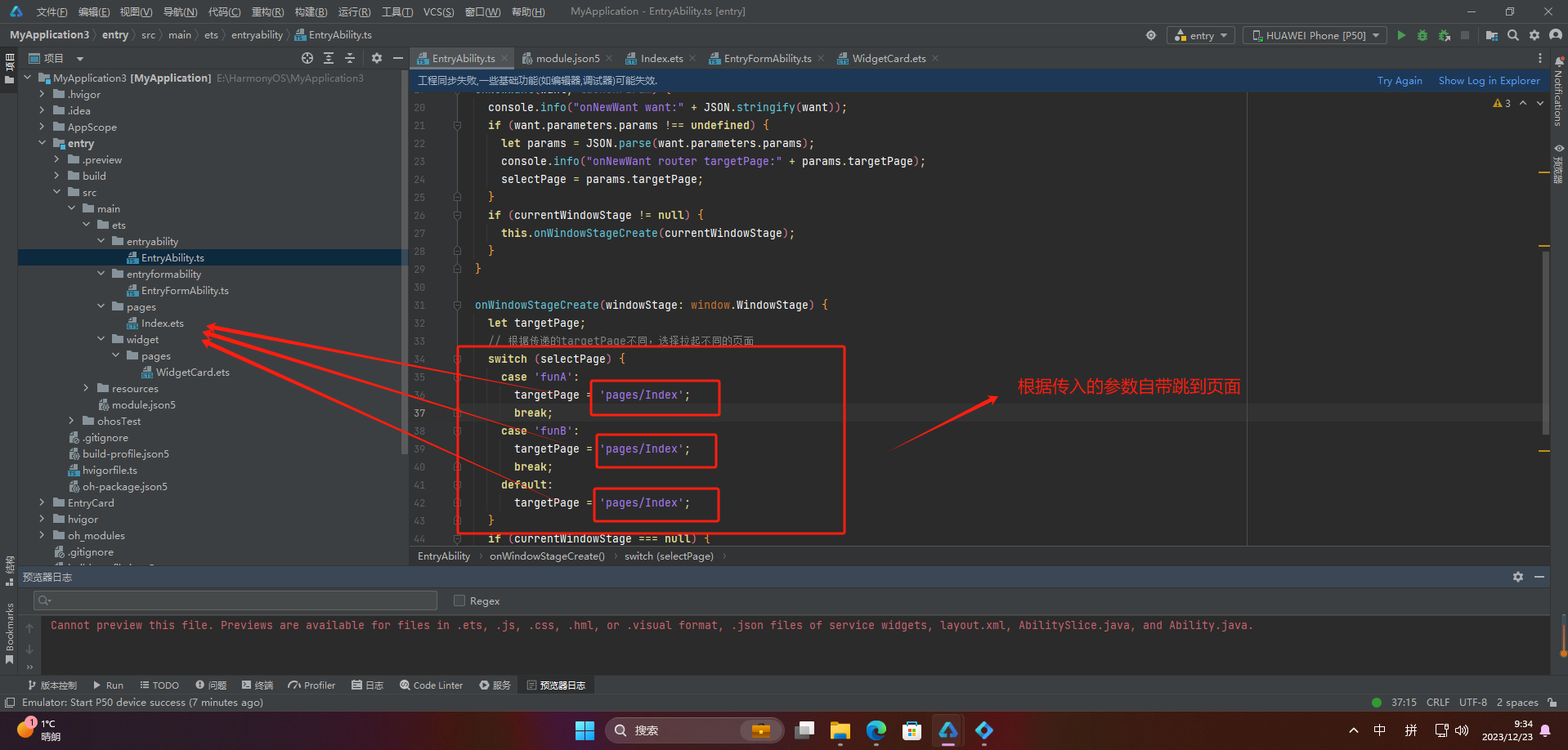Click the target icon left of entry selector
This screenshot has height=750, width=1568.
click(1151, 35)
